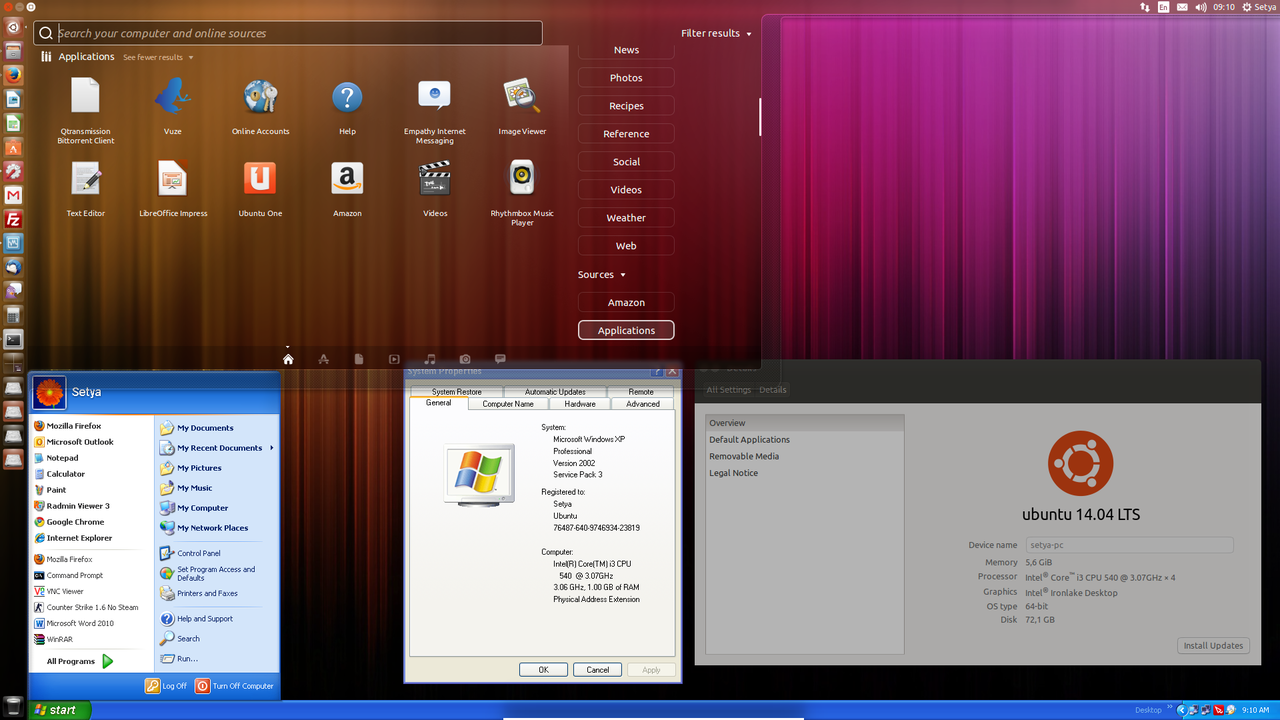Collapse the Sources section
The width and height of the screenshot is (1280, 720).
click(x=601, y=275)
